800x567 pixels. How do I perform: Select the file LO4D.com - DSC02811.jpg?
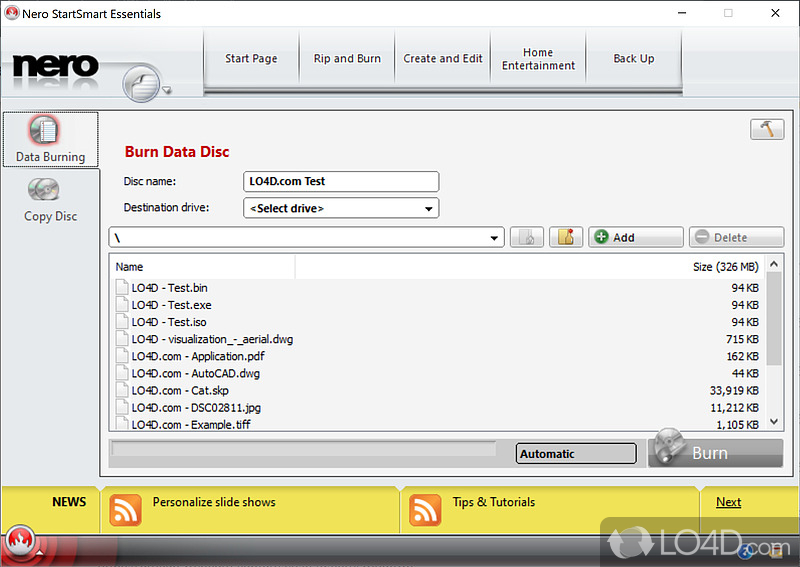196,407
